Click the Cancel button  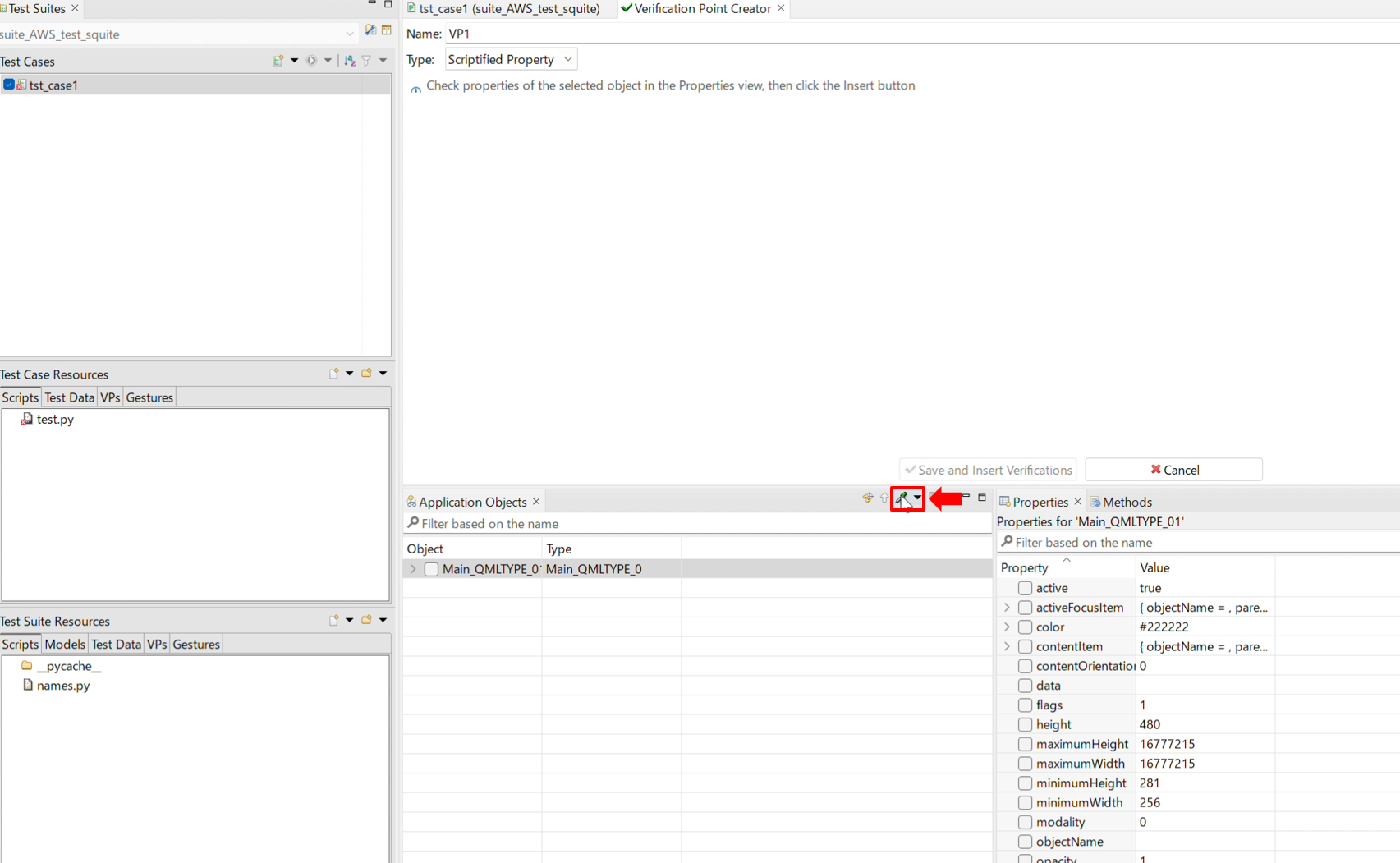[x=1173, y=470]
